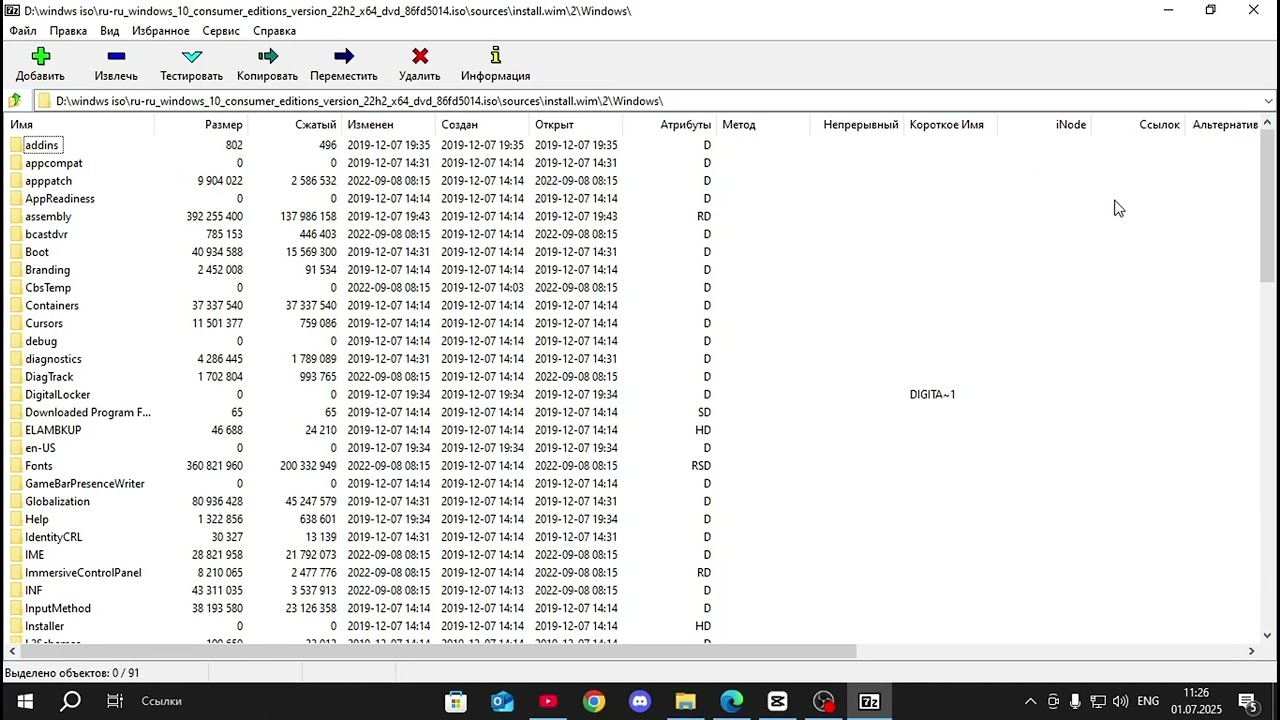Image resolution: width=1280 pixels, height=720 pixels.
Task: Select the ImmersiveControlPanel folder name
Action: [83, 573]
